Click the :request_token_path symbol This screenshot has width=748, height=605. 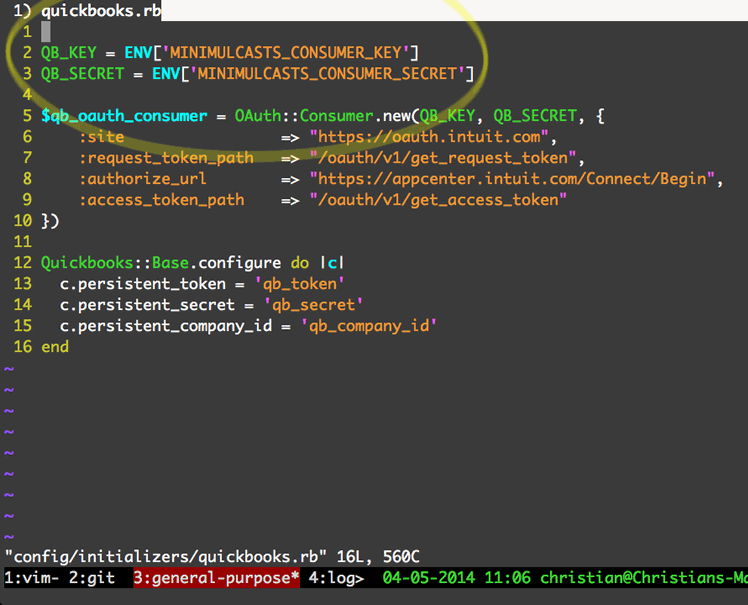[x=166, y=158]
